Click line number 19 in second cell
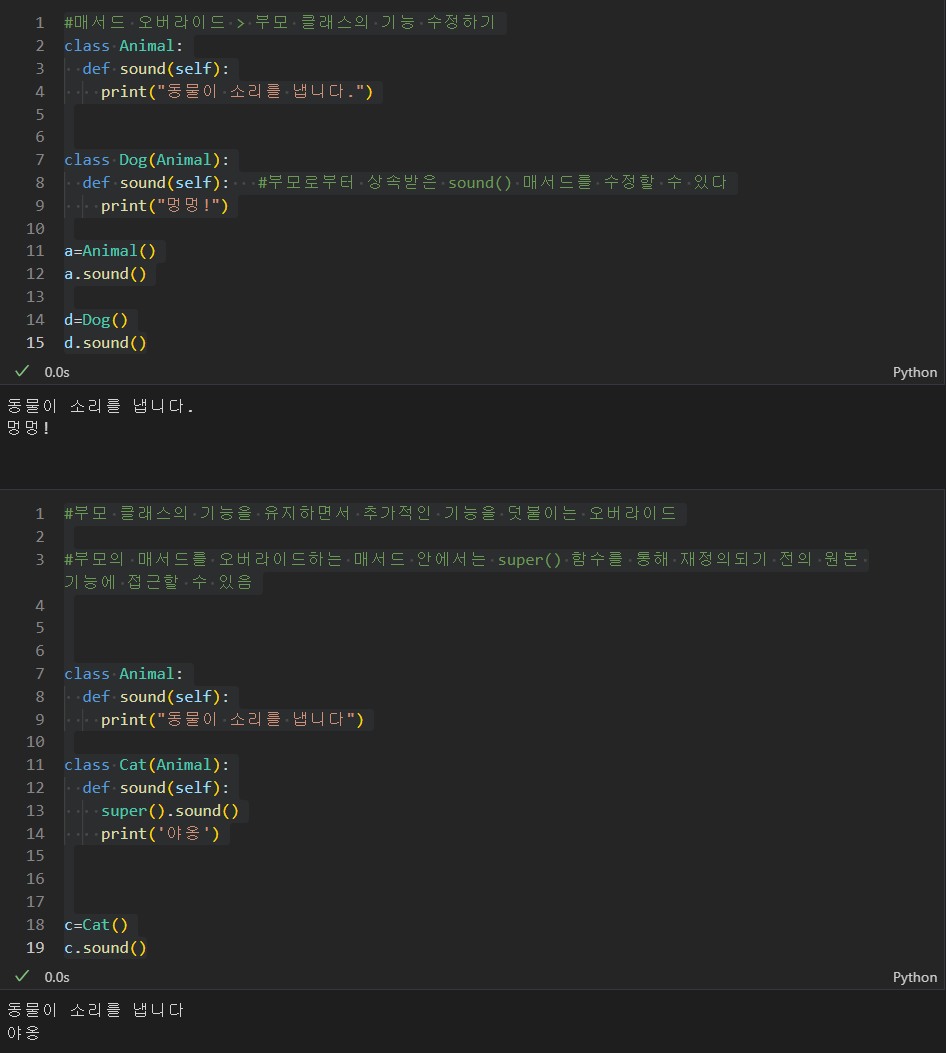Screen dimensions: 946x1053 click(x=35, y=948)
